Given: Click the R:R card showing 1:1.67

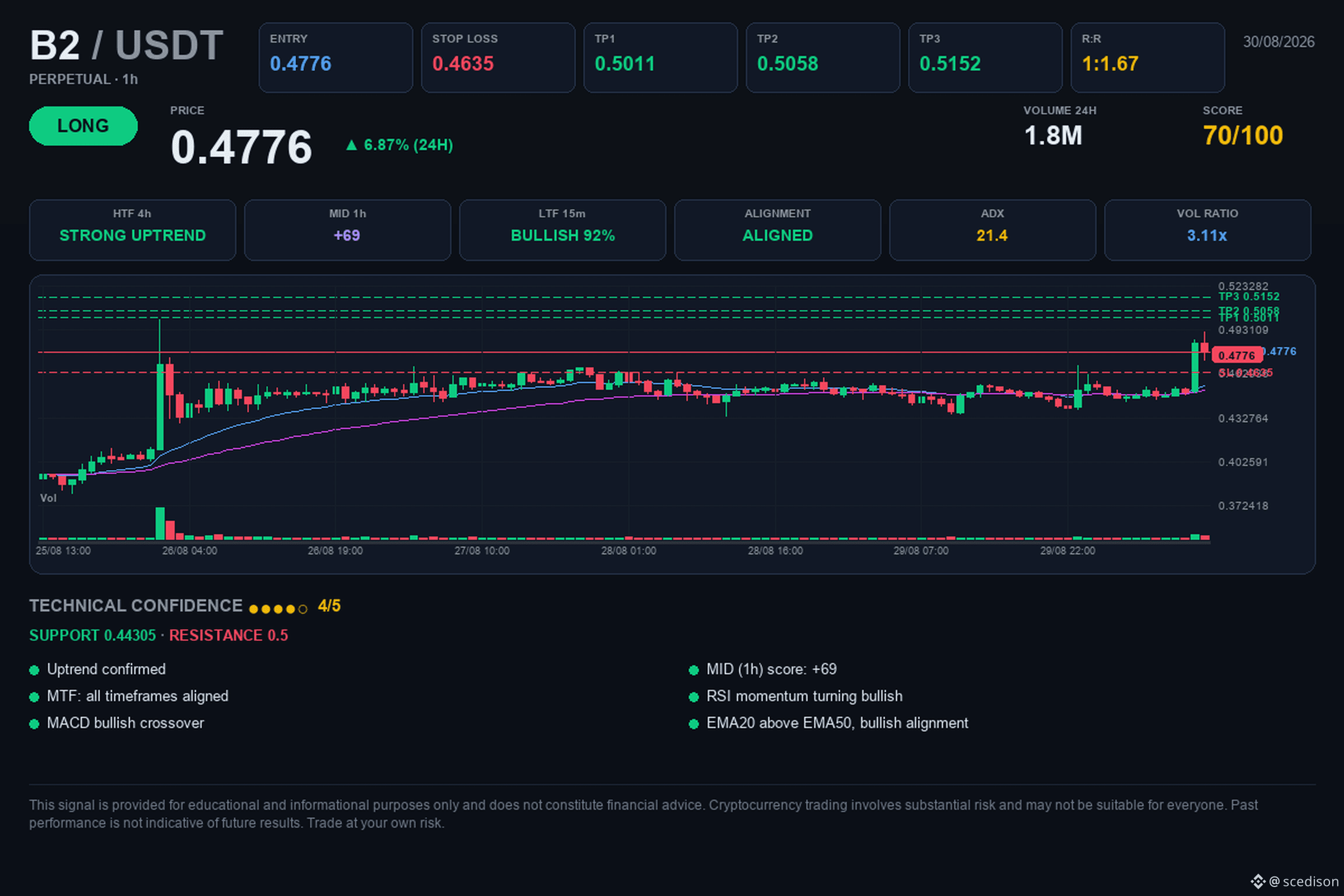Looking at the screenshot, I should point(1147,57).
